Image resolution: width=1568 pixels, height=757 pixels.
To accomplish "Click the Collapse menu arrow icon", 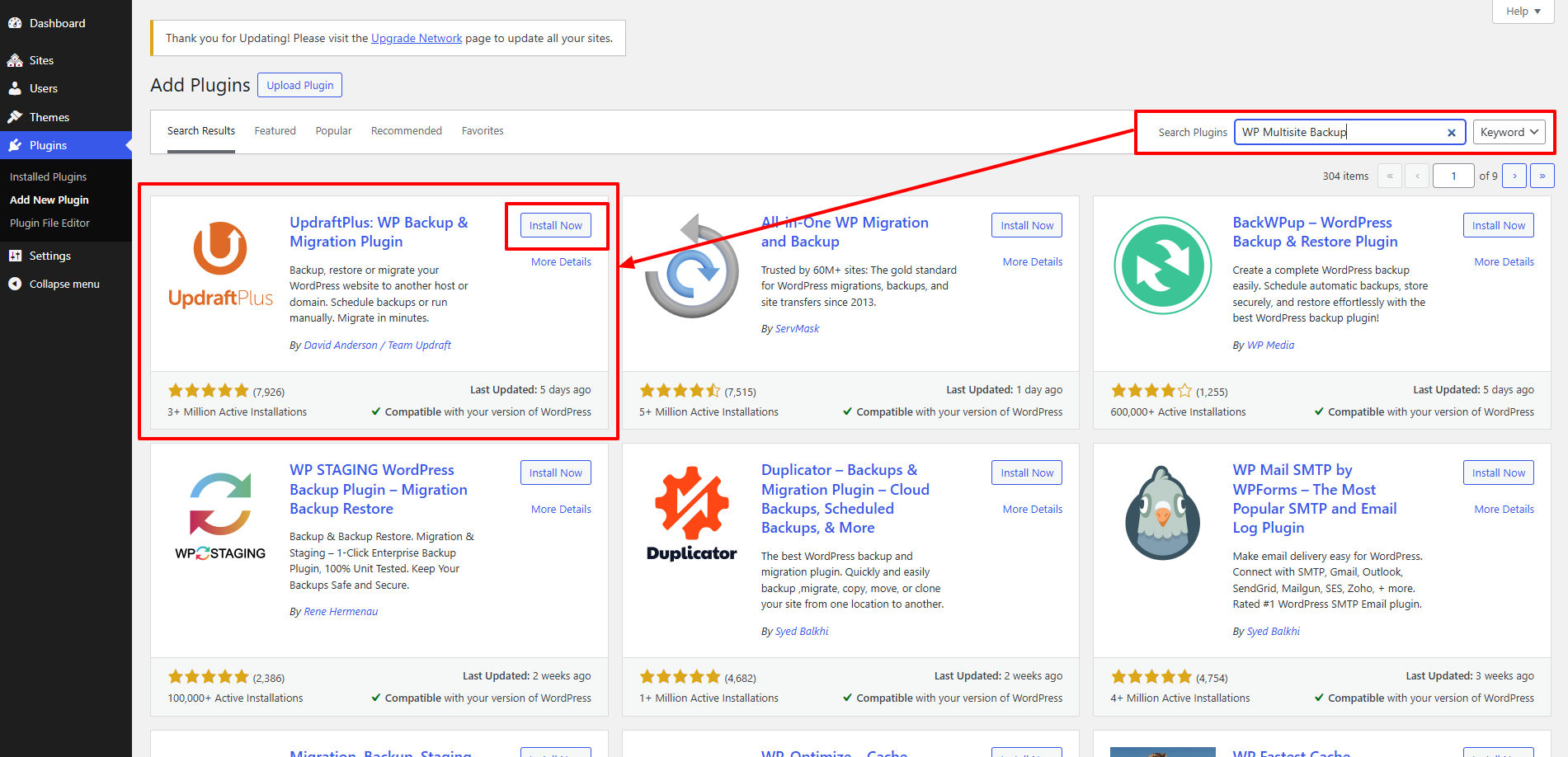I will click(x=15, y=284).
